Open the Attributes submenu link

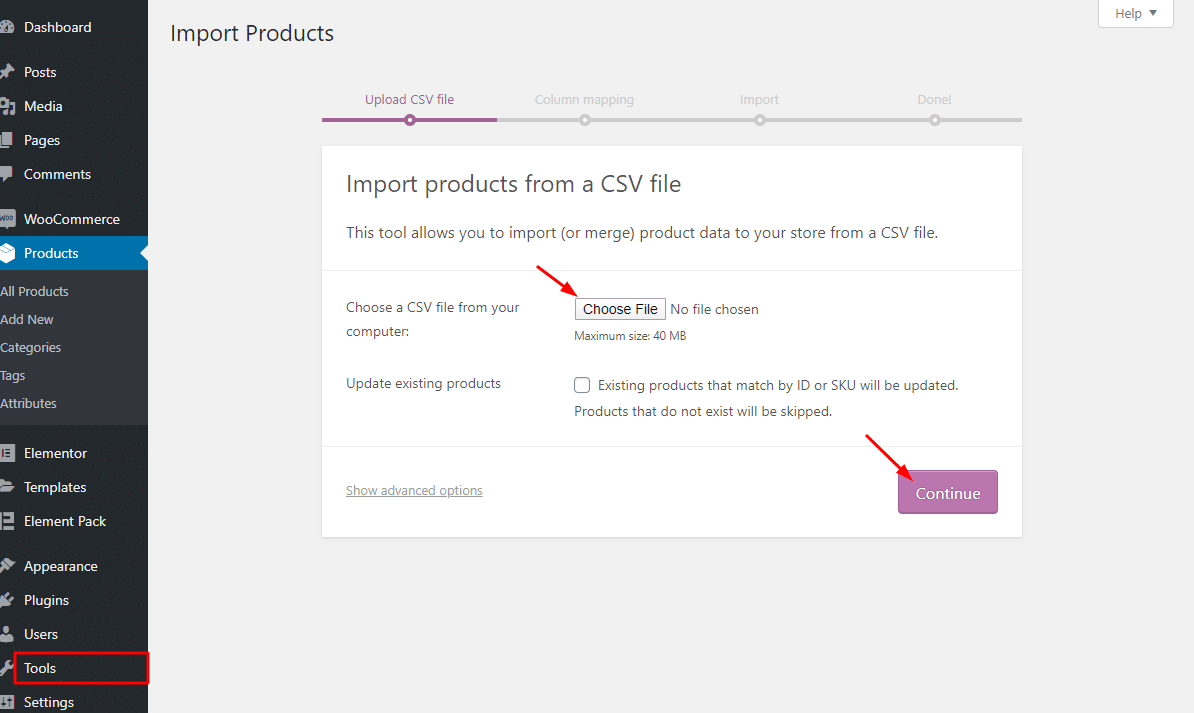tap(29, 403)
